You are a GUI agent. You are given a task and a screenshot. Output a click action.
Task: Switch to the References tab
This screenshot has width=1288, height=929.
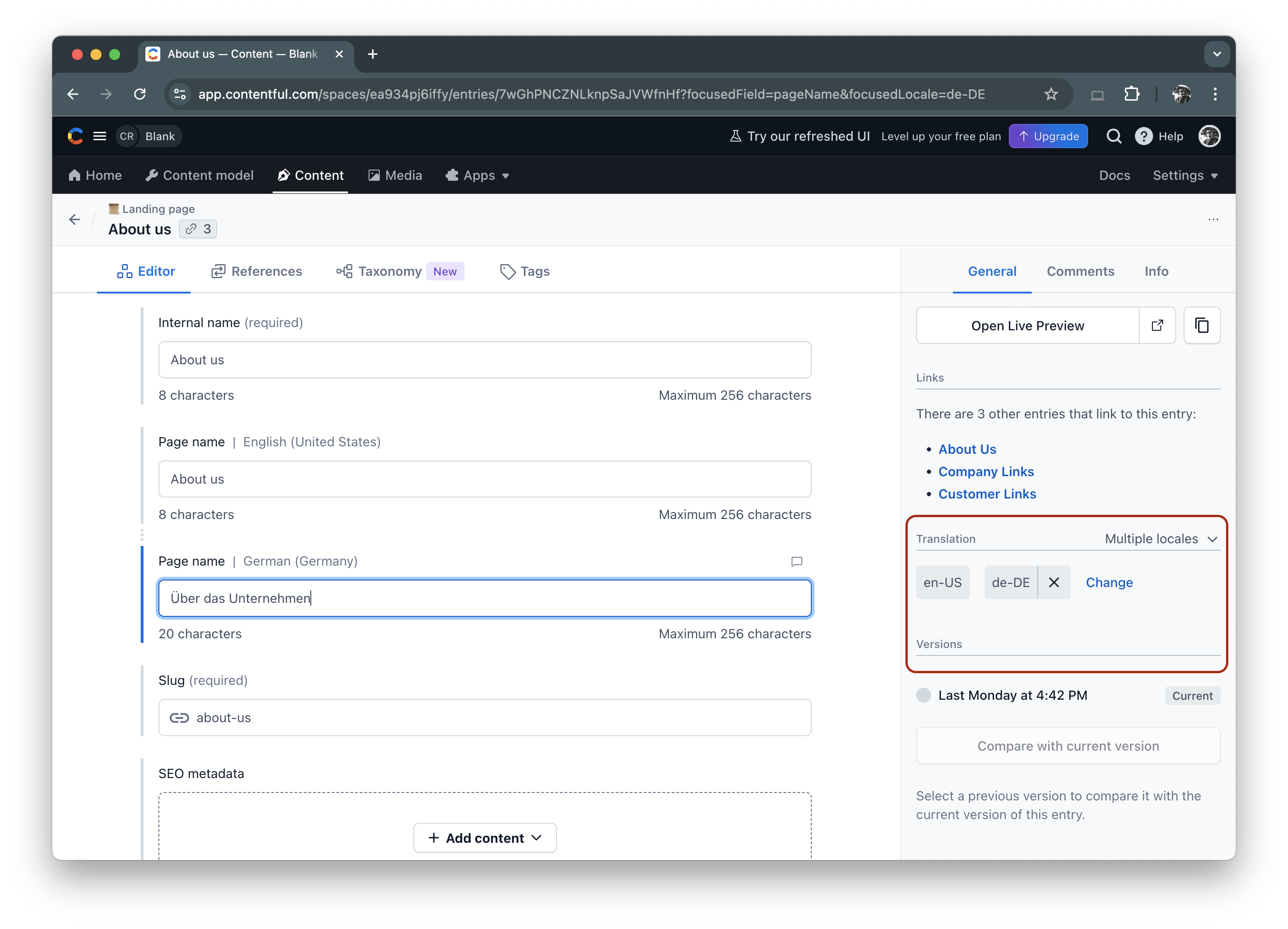(x=257, y=272)
